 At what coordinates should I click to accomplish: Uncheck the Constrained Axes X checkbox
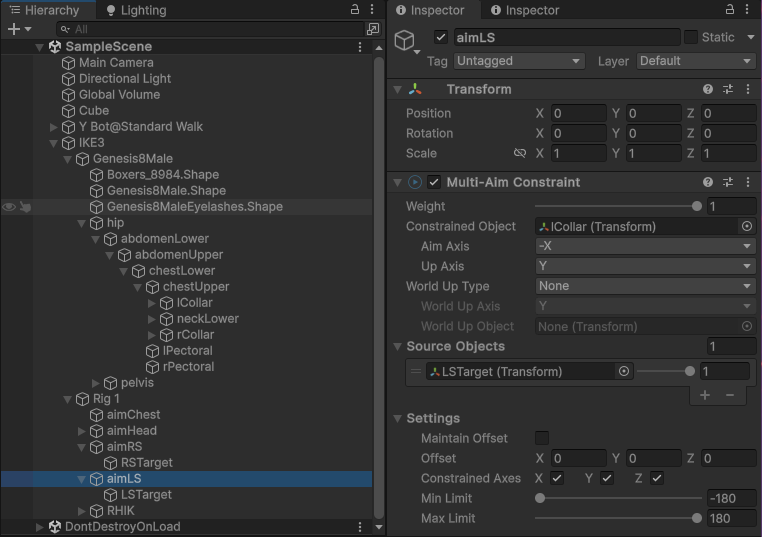[557, 478]
